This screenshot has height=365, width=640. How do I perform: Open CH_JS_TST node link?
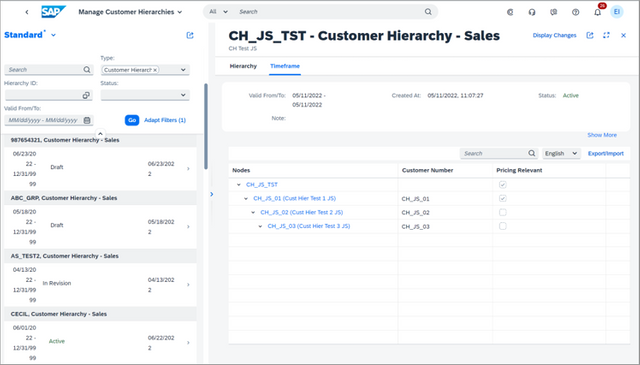pyautogui.click(x=262, y=185)
